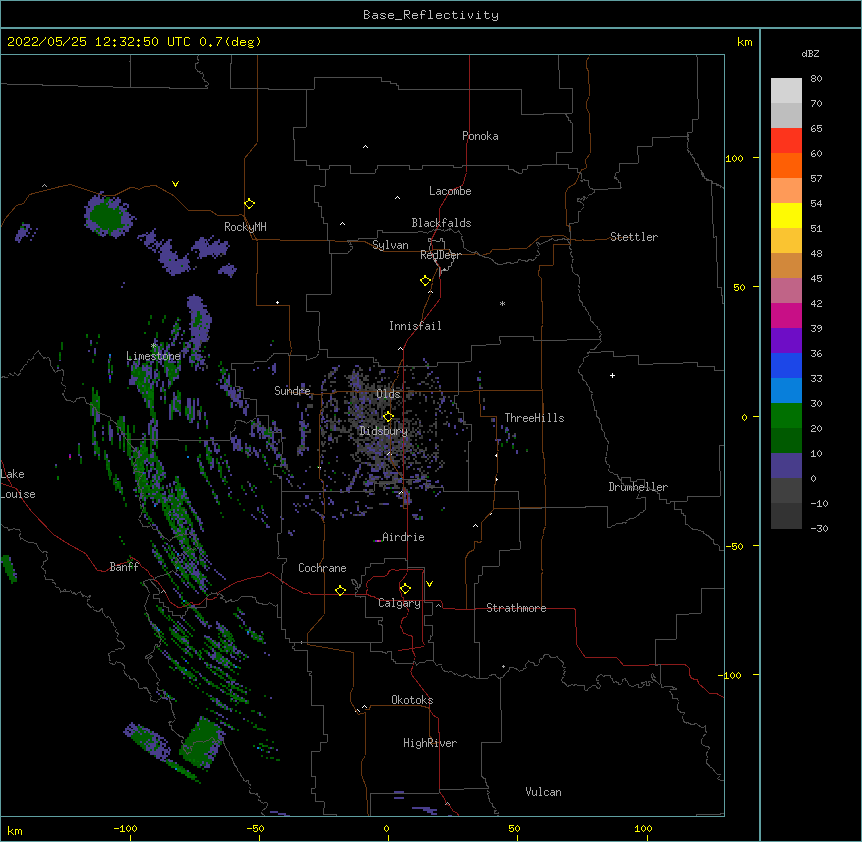Click the RedDeer city label
862x842 pixels.
pos(440,255)
